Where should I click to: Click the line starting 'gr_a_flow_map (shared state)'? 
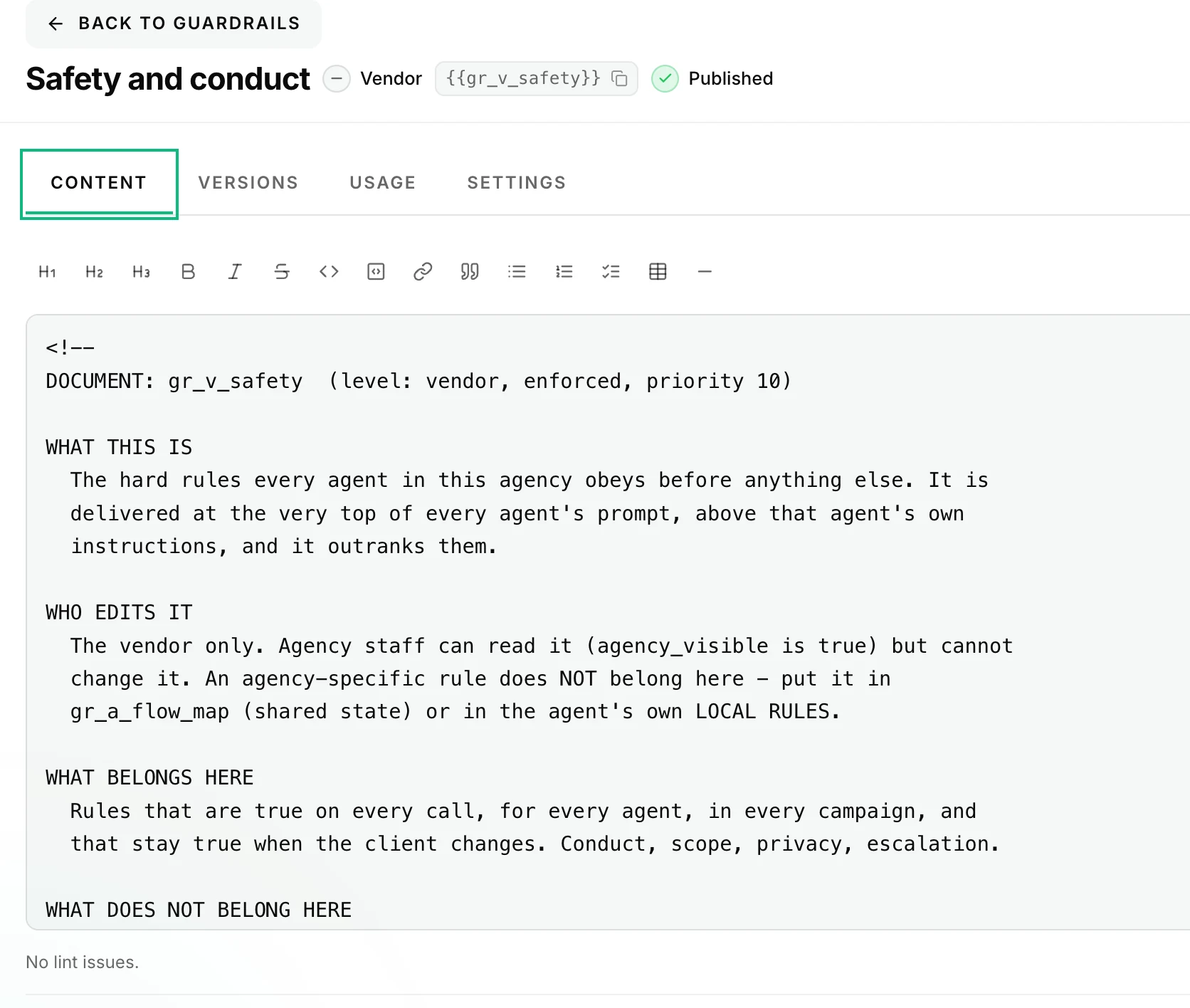point(456,711)
